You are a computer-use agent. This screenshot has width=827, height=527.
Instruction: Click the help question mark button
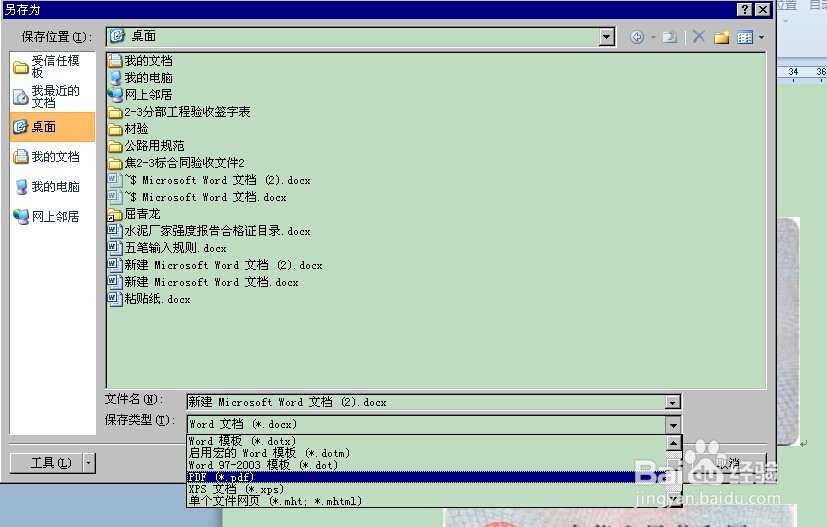click(x=744, y=9)
